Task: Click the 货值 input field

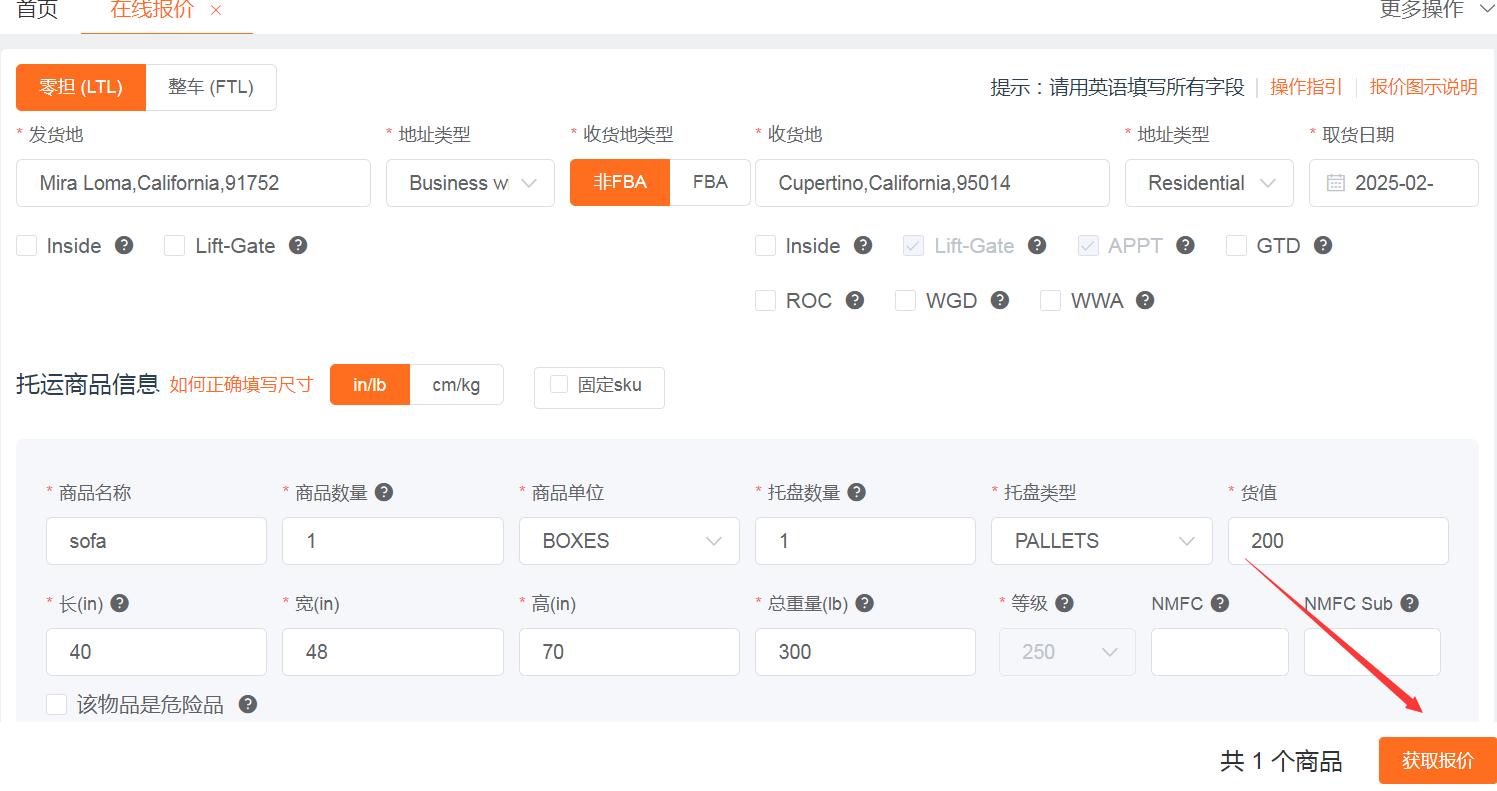Action: (x=1337, y=541)
